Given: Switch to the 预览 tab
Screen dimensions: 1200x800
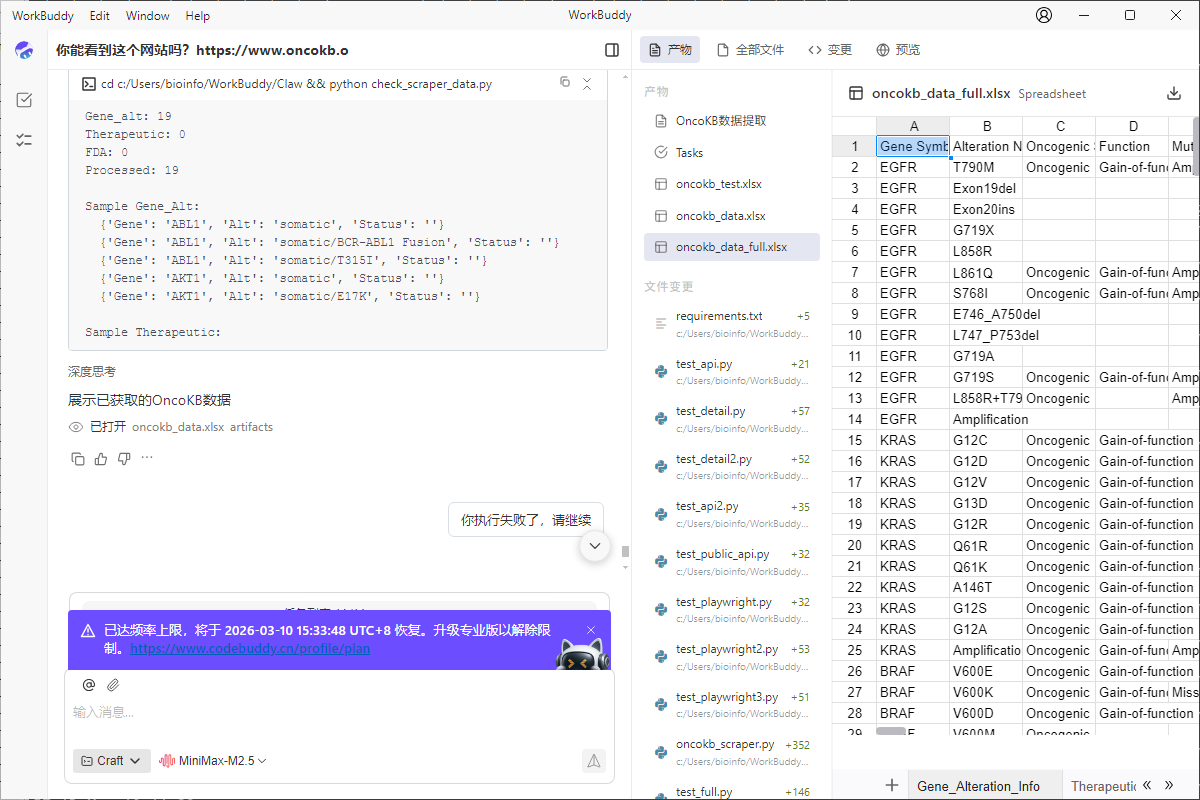Looking at the screenshot, I should (898, 50).
